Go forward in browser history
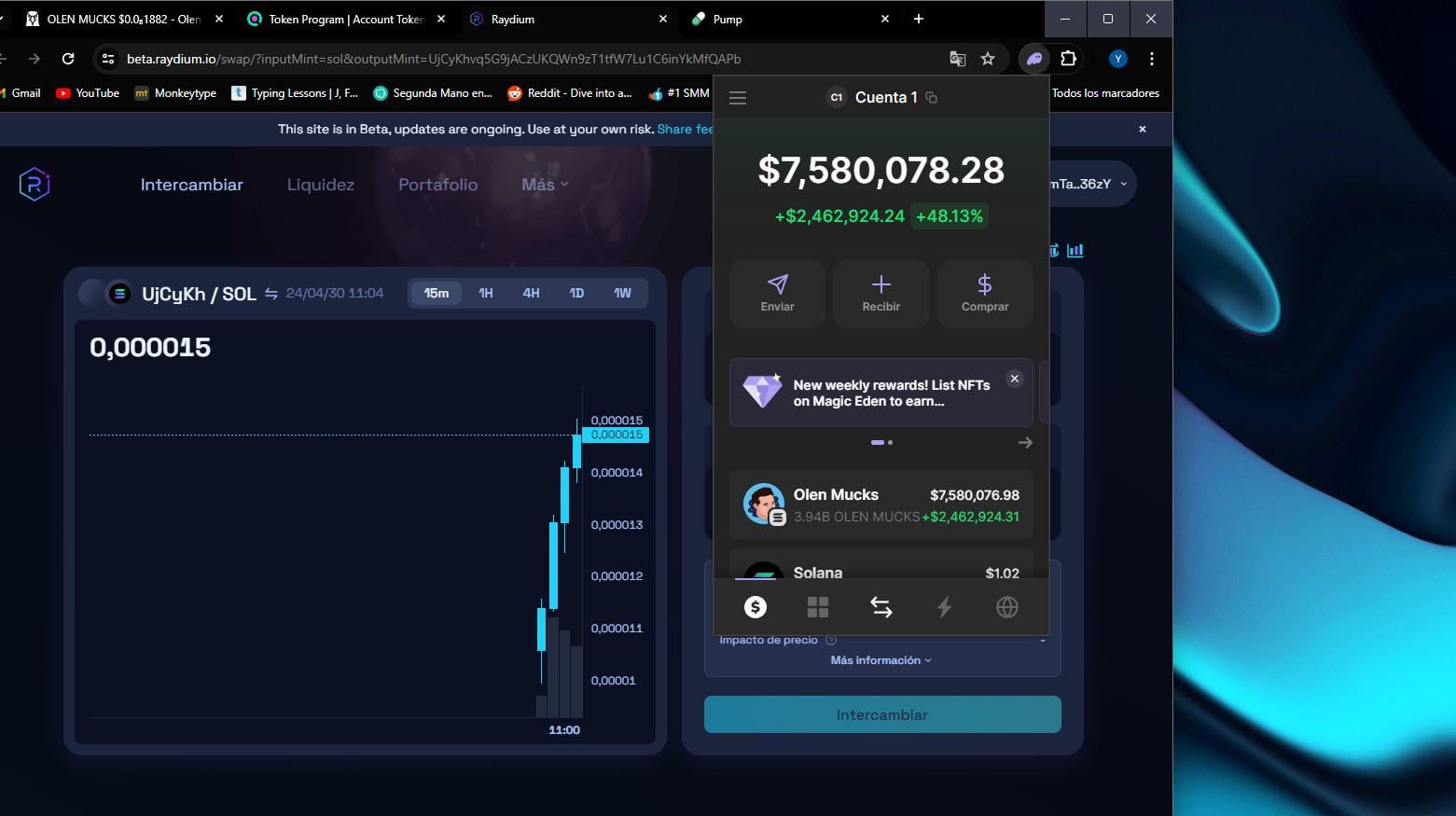The width and height of the screenshot is (1456, 816). [x=35, y=59]
